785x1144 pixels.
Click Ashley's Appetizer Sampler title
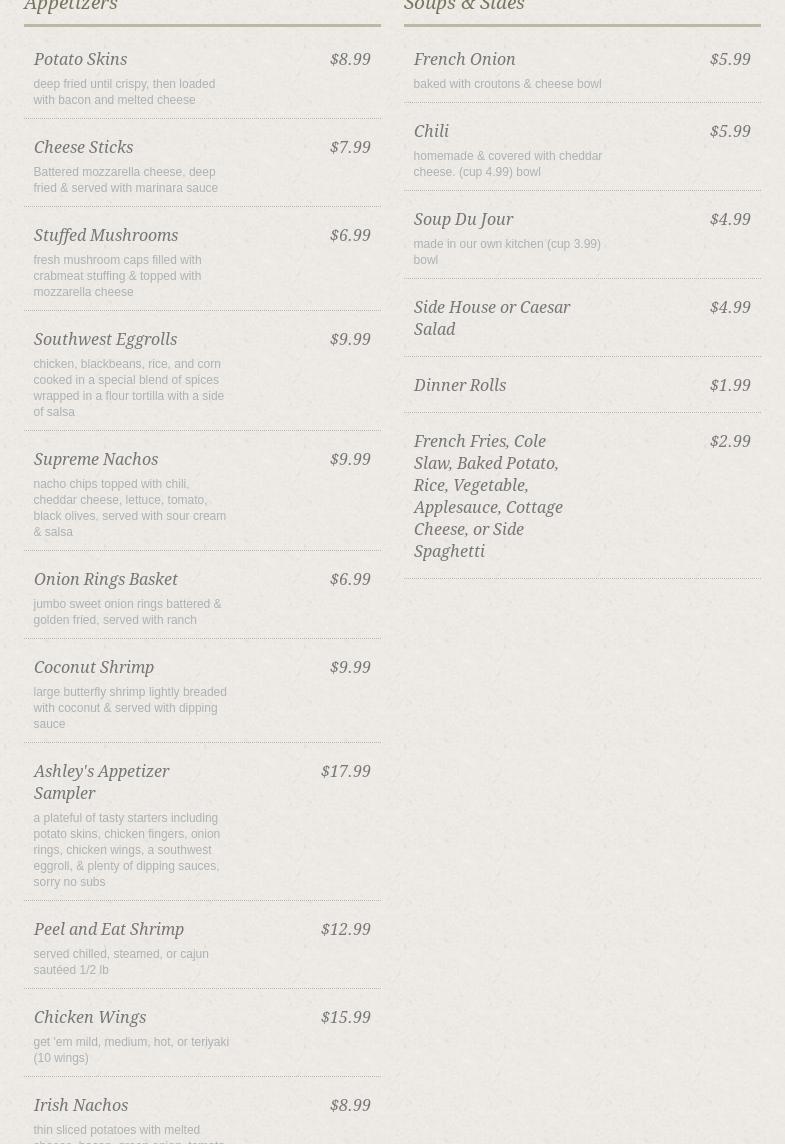[101, 782]
